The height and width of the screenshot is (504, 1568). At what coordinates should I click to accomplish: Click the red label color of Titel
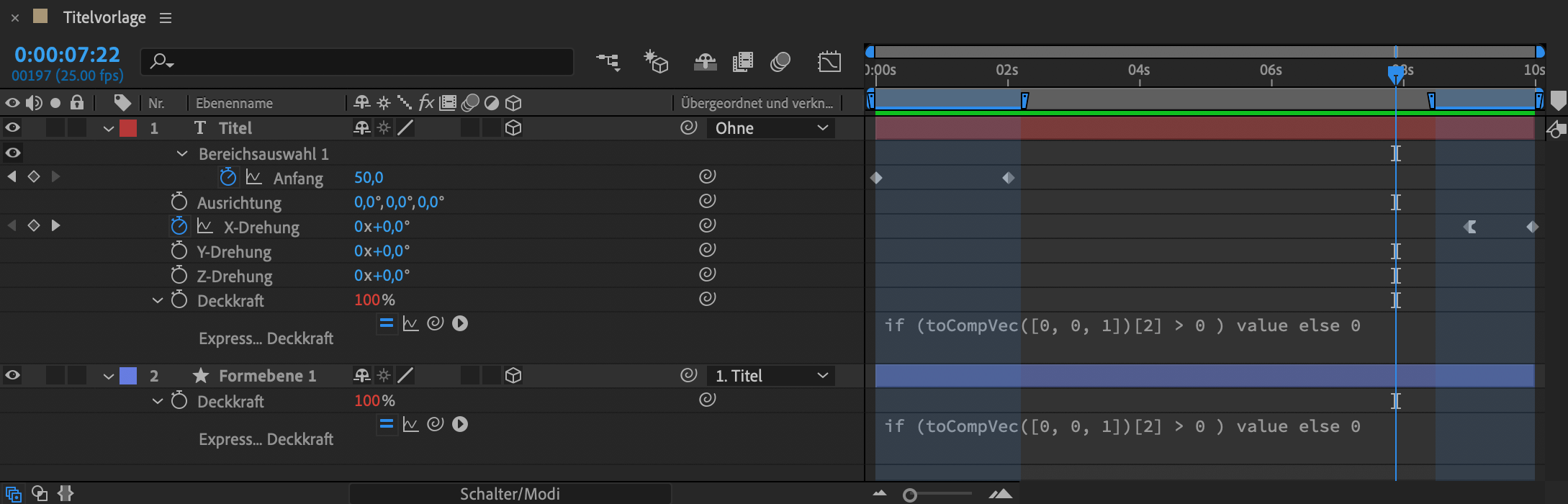point(128,128)
